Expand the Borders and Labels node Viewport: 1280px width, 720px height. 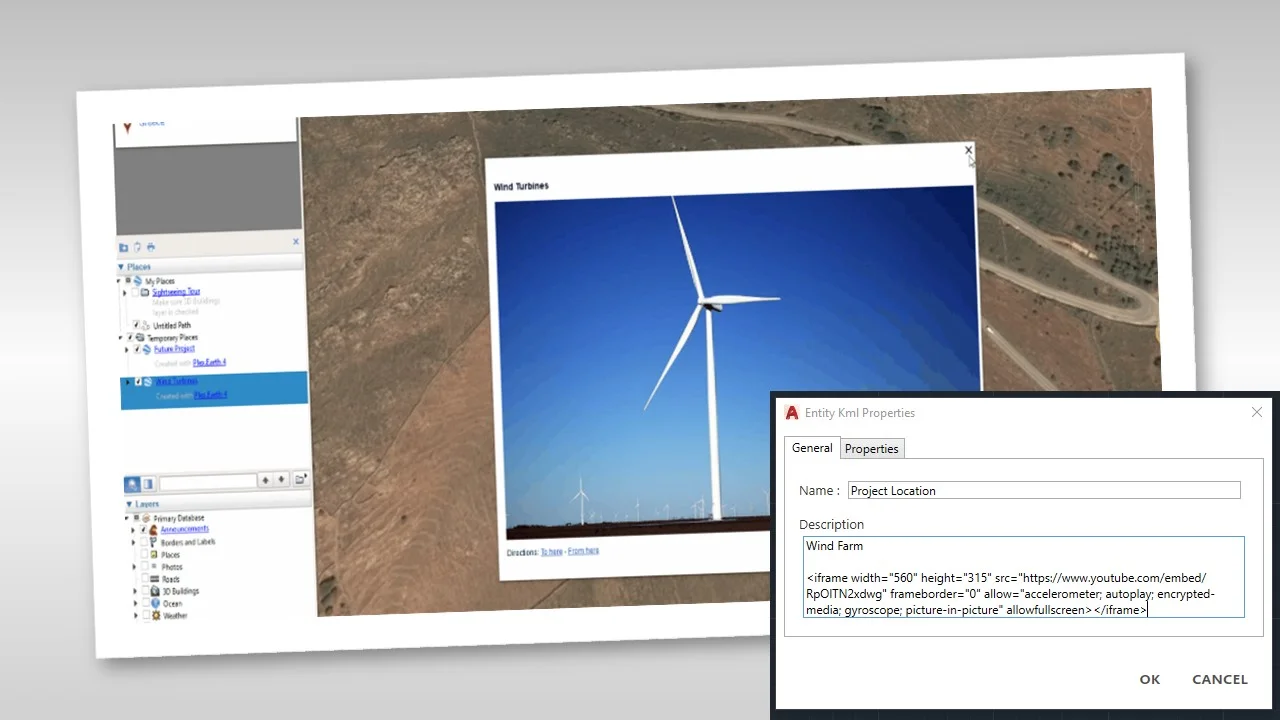(x=133, y=542)
